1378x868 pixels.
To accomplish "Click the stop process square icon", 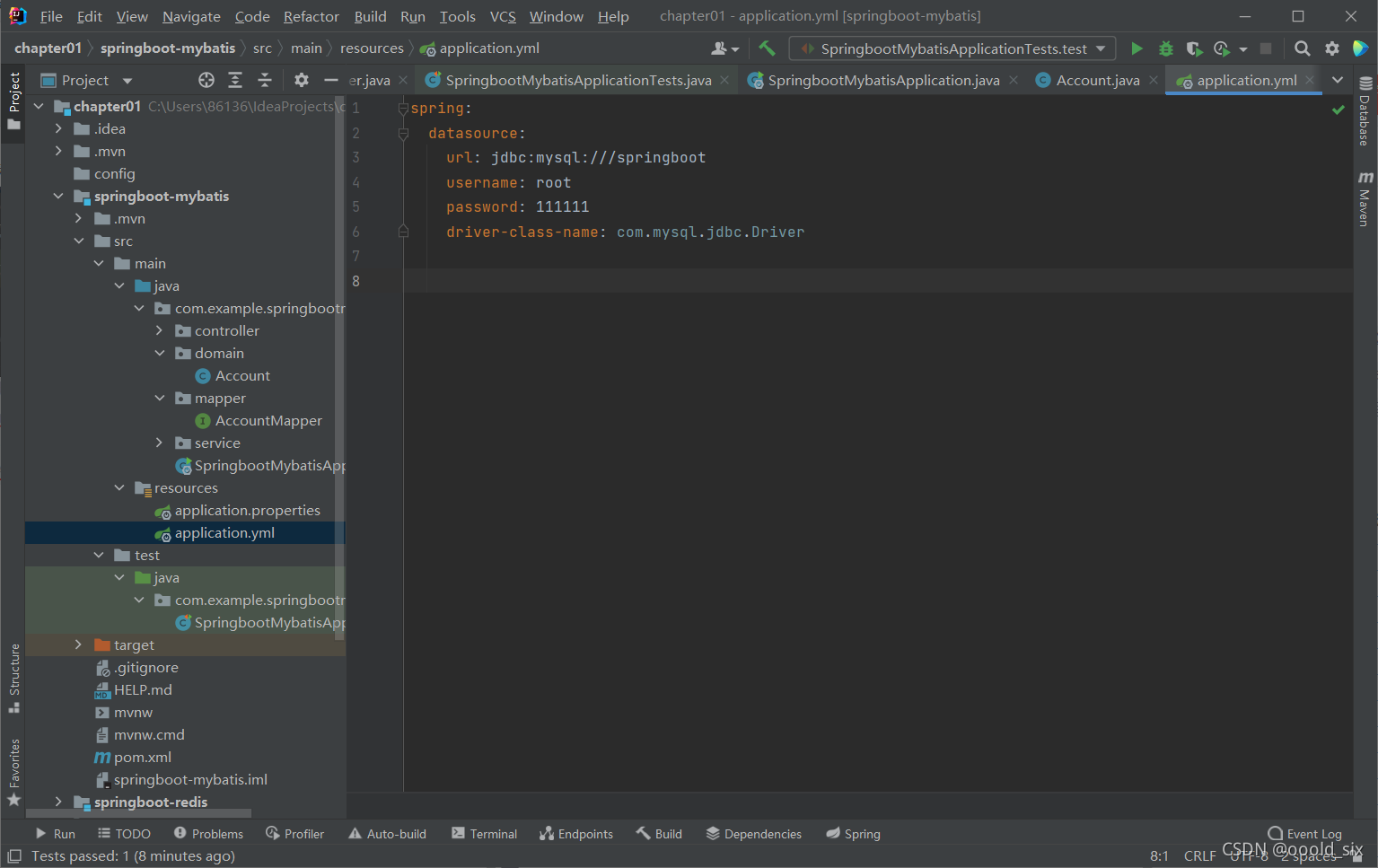I will 1266,48.
